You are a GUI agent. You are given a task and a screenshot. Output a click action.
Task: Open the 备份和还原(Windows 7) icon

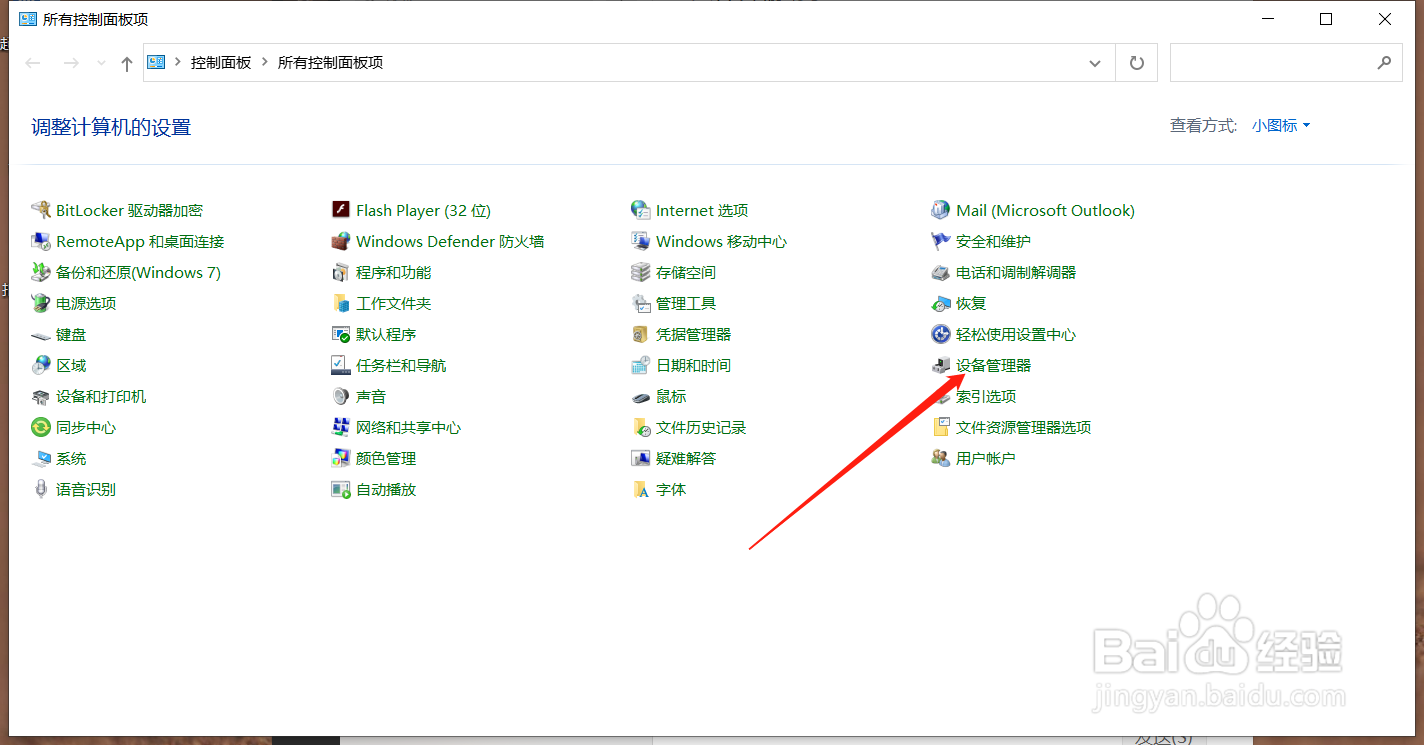[x=41, y=272]
